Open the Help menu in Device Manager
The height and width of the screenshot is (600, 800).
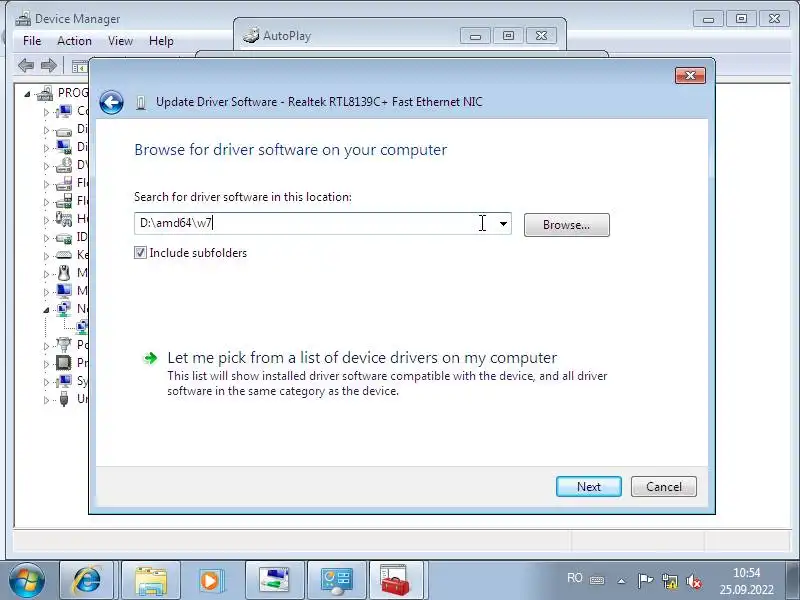161,41
